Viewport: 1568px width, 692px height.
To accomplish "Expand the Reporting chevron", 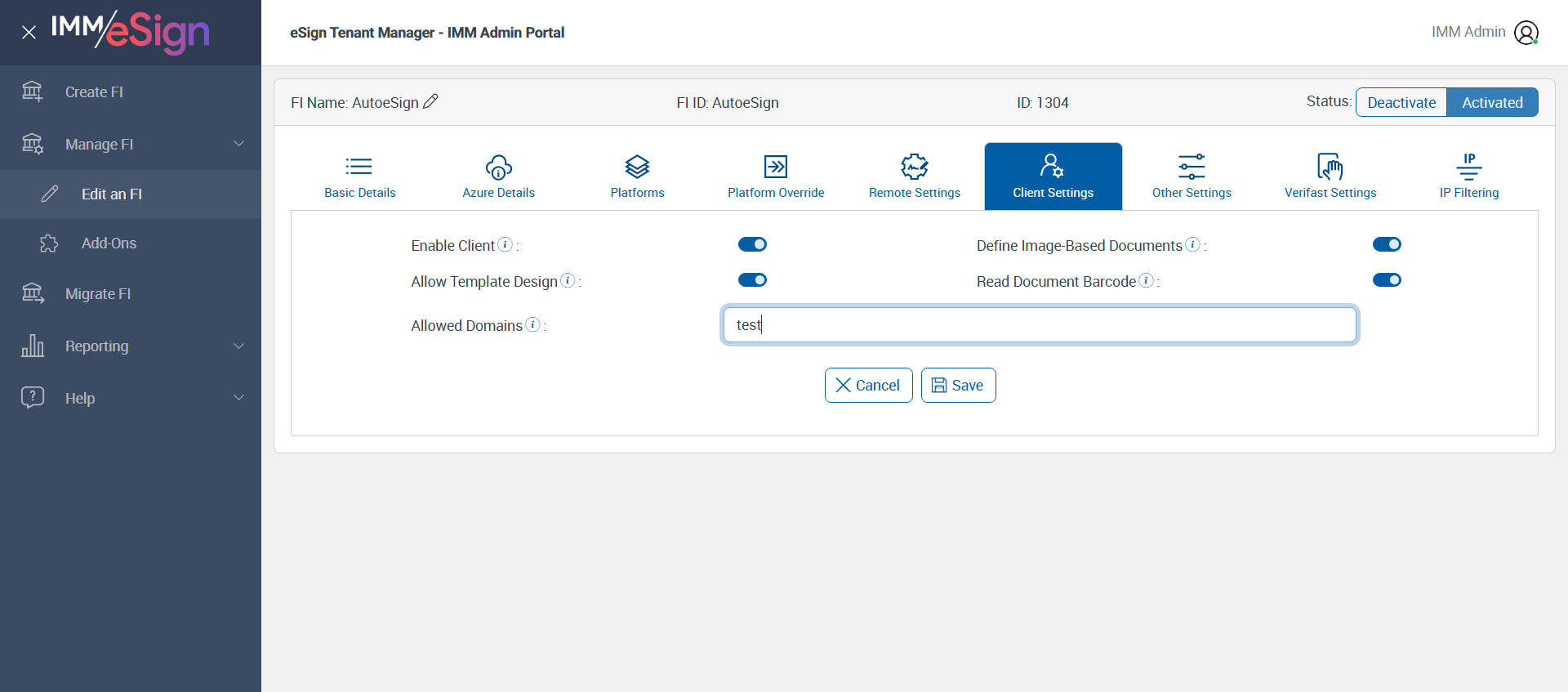I will point(239,346).
